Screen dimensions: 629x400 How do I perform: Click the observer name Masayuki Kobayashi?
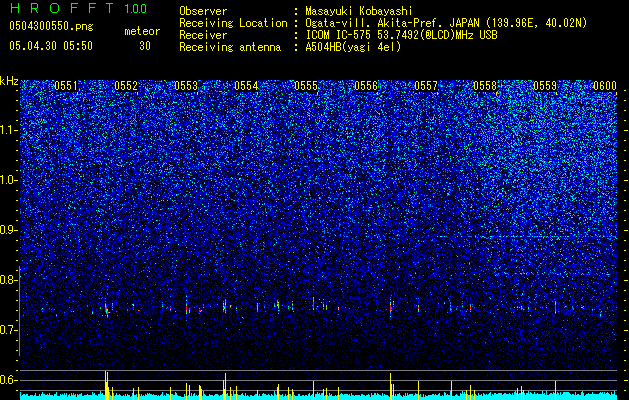359,11
